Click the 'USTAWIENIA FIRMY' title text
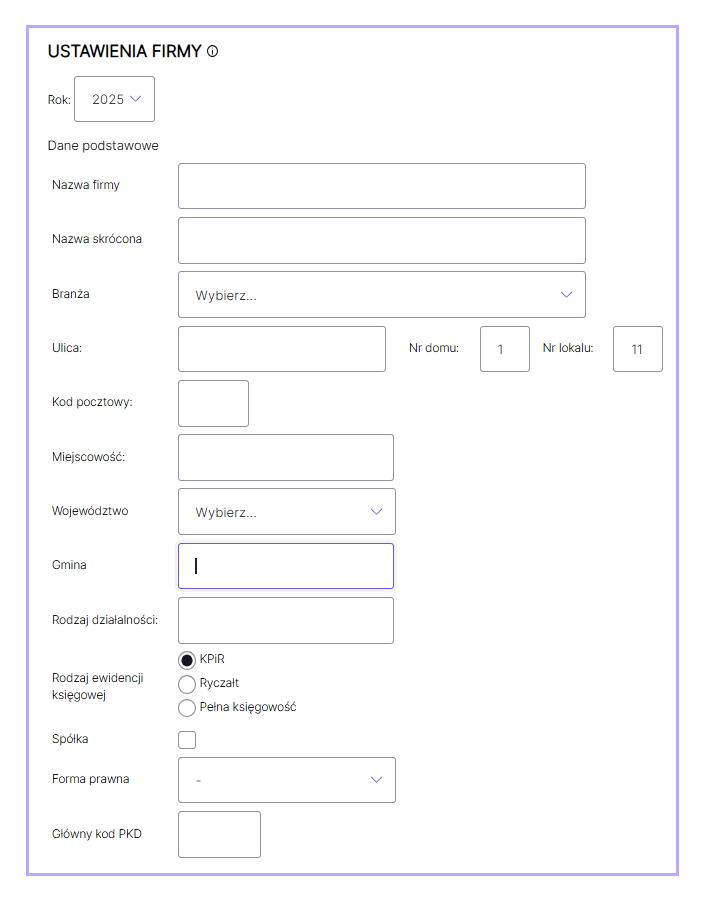Image resolution: width=705 pixels, height=898 pixels. (125, 52)
